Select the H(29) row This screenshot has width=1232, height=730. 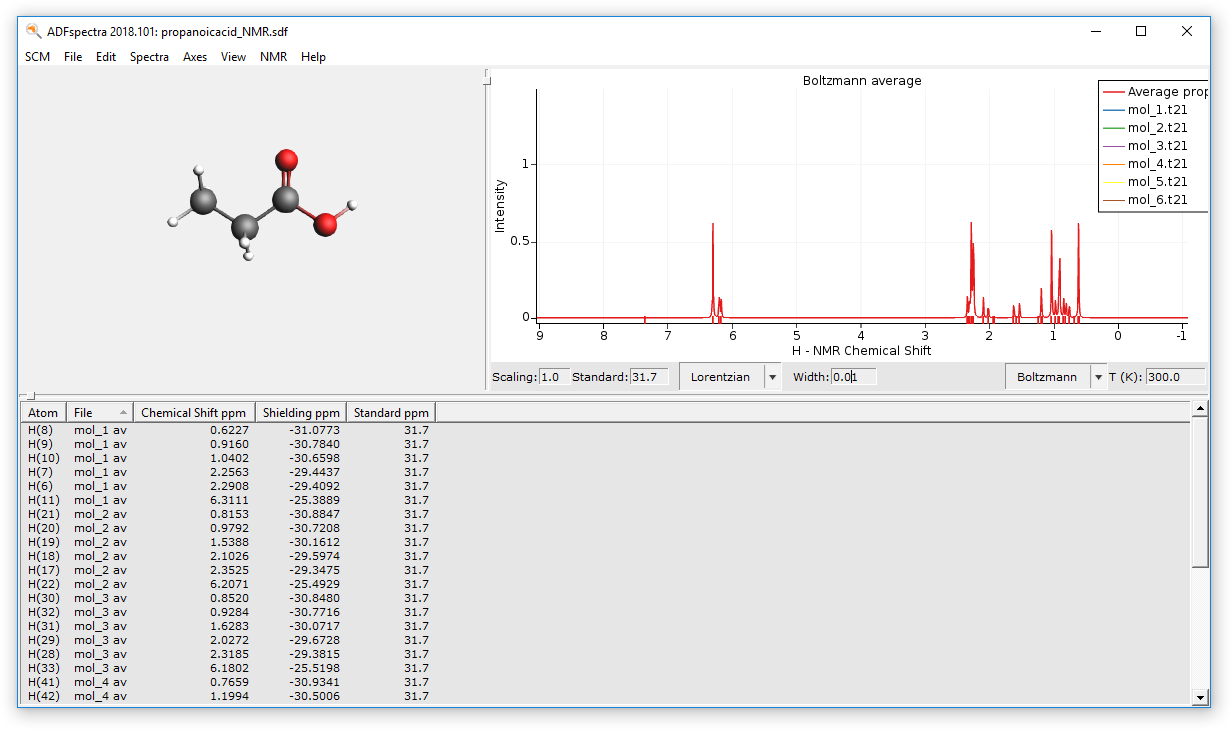tap(606, 640)
